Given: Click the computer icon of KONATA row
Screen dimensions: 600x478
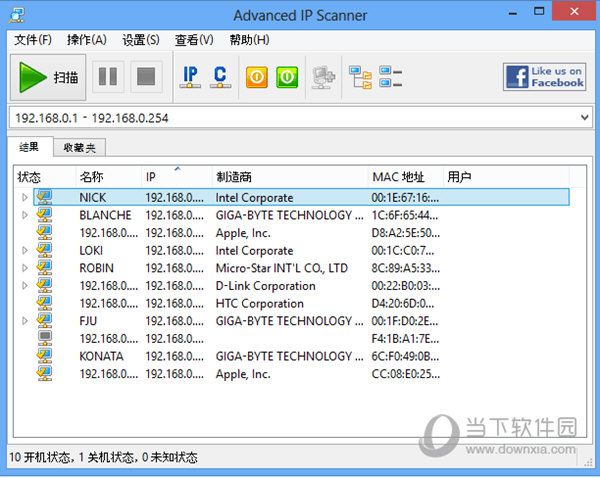Looking at the screenshot, I should click(x=44, y=356).
